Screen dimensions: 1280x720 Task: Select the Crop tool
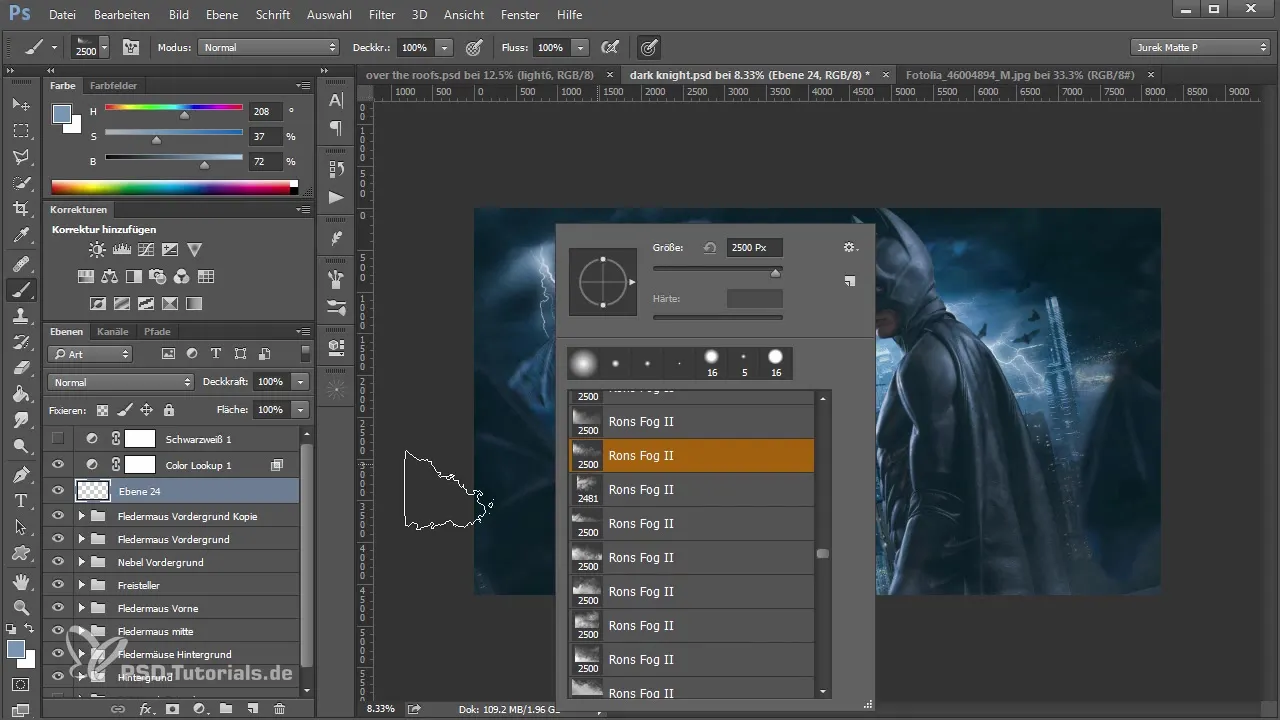(21, 209)
